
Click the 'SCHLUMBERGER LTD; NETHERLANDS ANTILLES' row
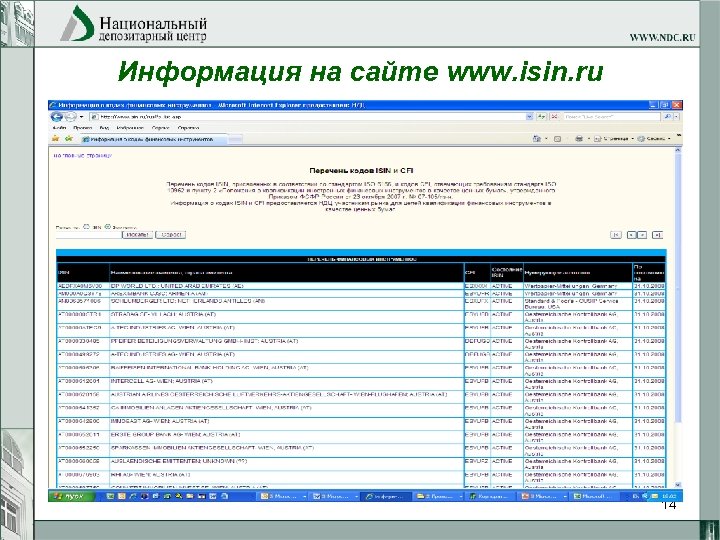pyautogui.click(x=361, y=304)
